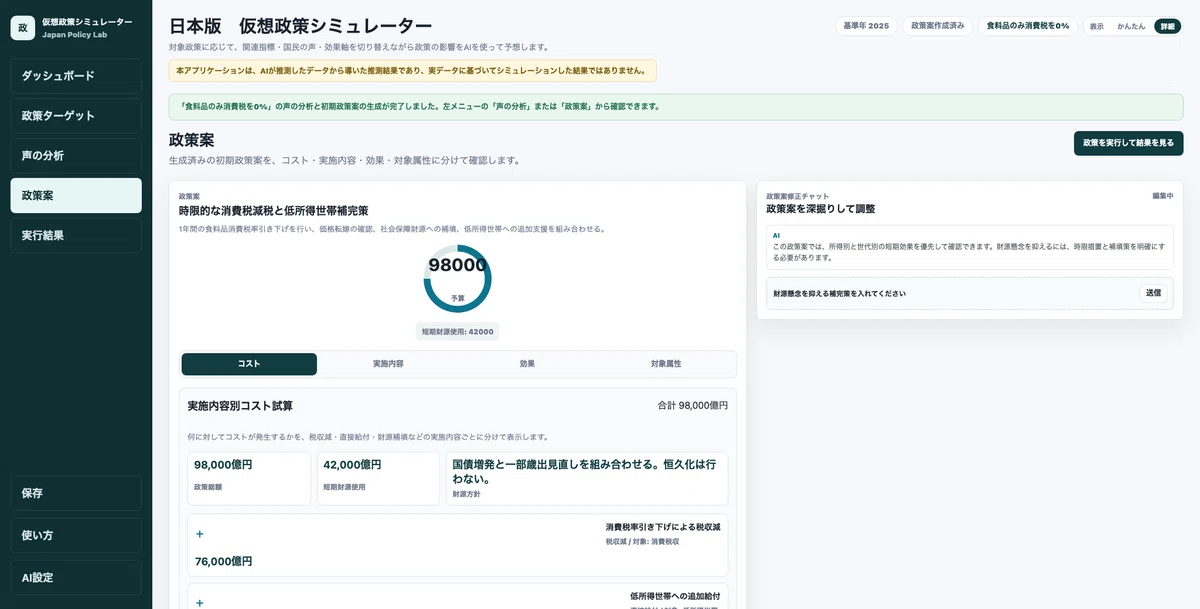Expand 消費税率引き下げによる税収減 plus icon

(x=199, y=534)
